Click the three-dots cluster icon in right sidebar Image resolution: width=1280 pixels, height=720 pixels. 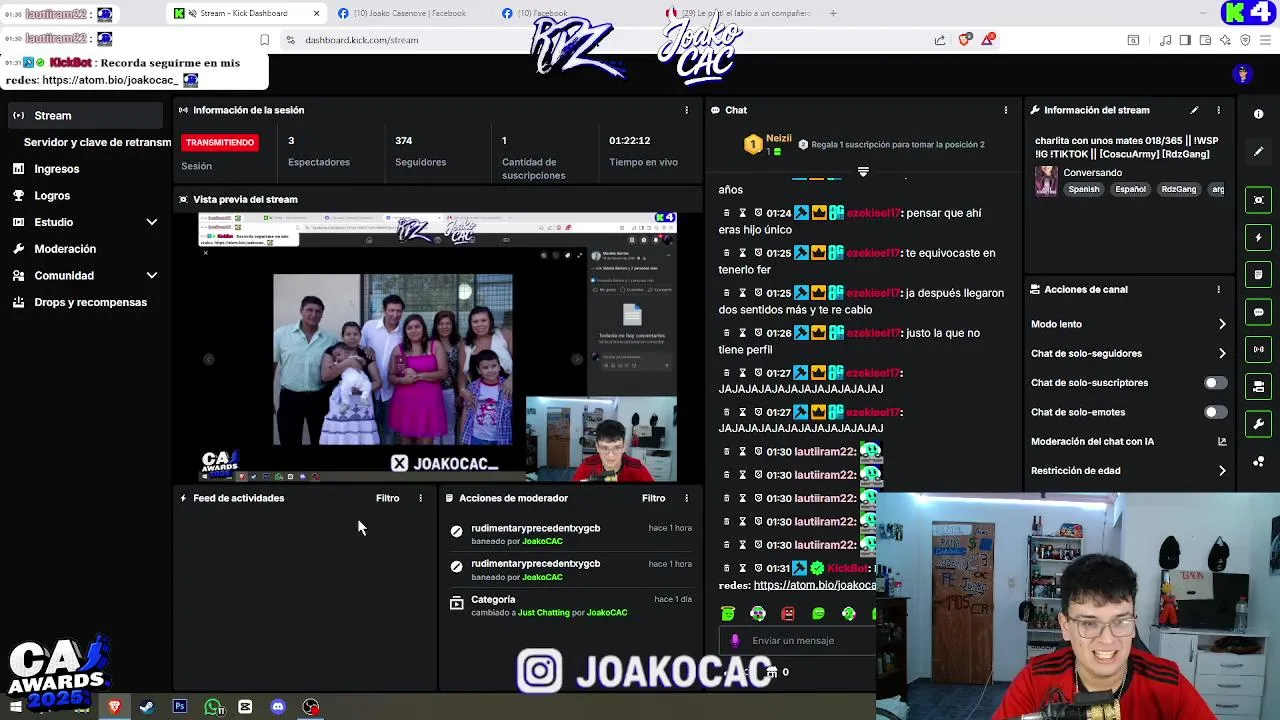pyautogui.click(x=1259, y=461)
